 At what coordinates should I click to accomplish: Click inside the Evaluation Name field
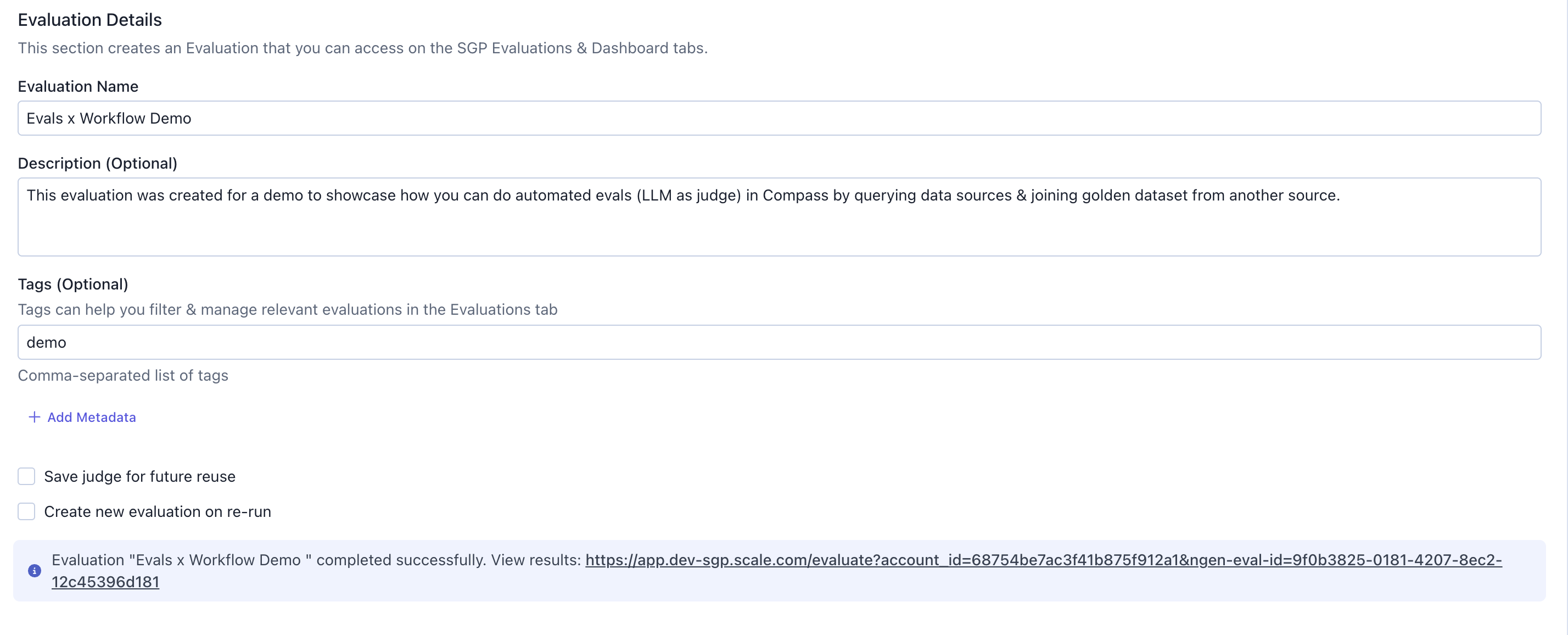click(365, 118)
